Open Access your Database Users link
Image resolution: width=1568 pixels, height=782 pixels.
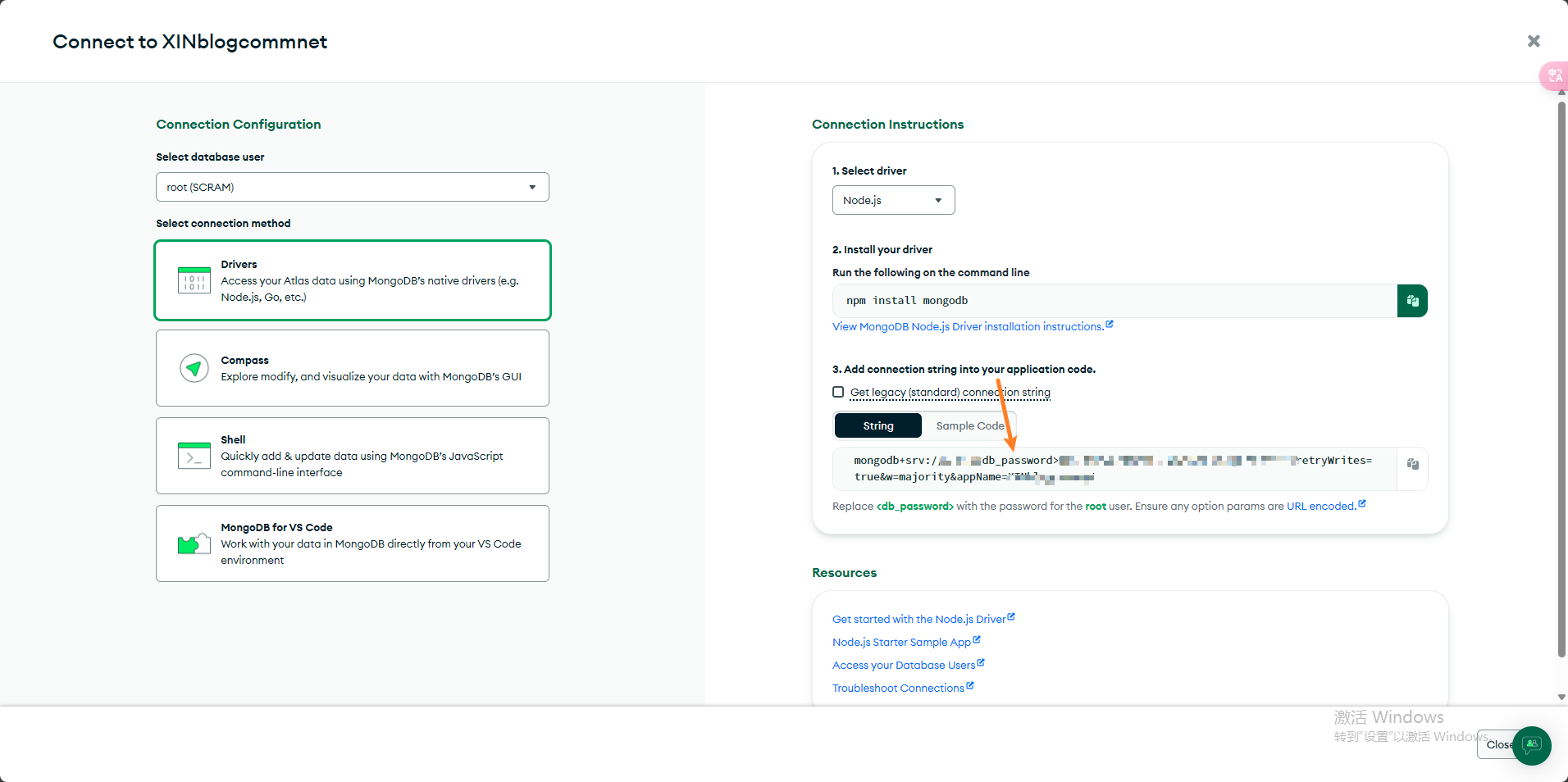click(904, 665)
